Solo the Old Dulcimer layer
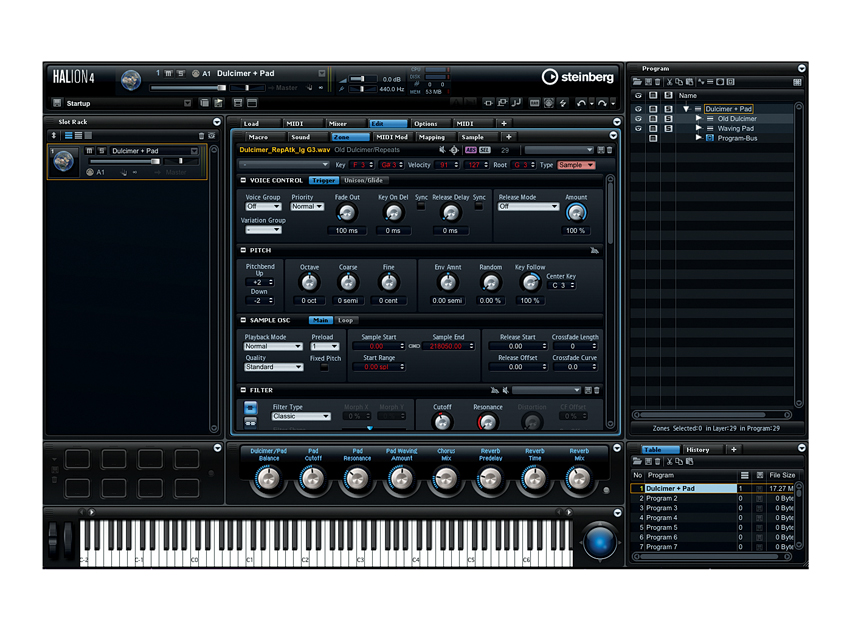850x638 pixels. [668, 119]
